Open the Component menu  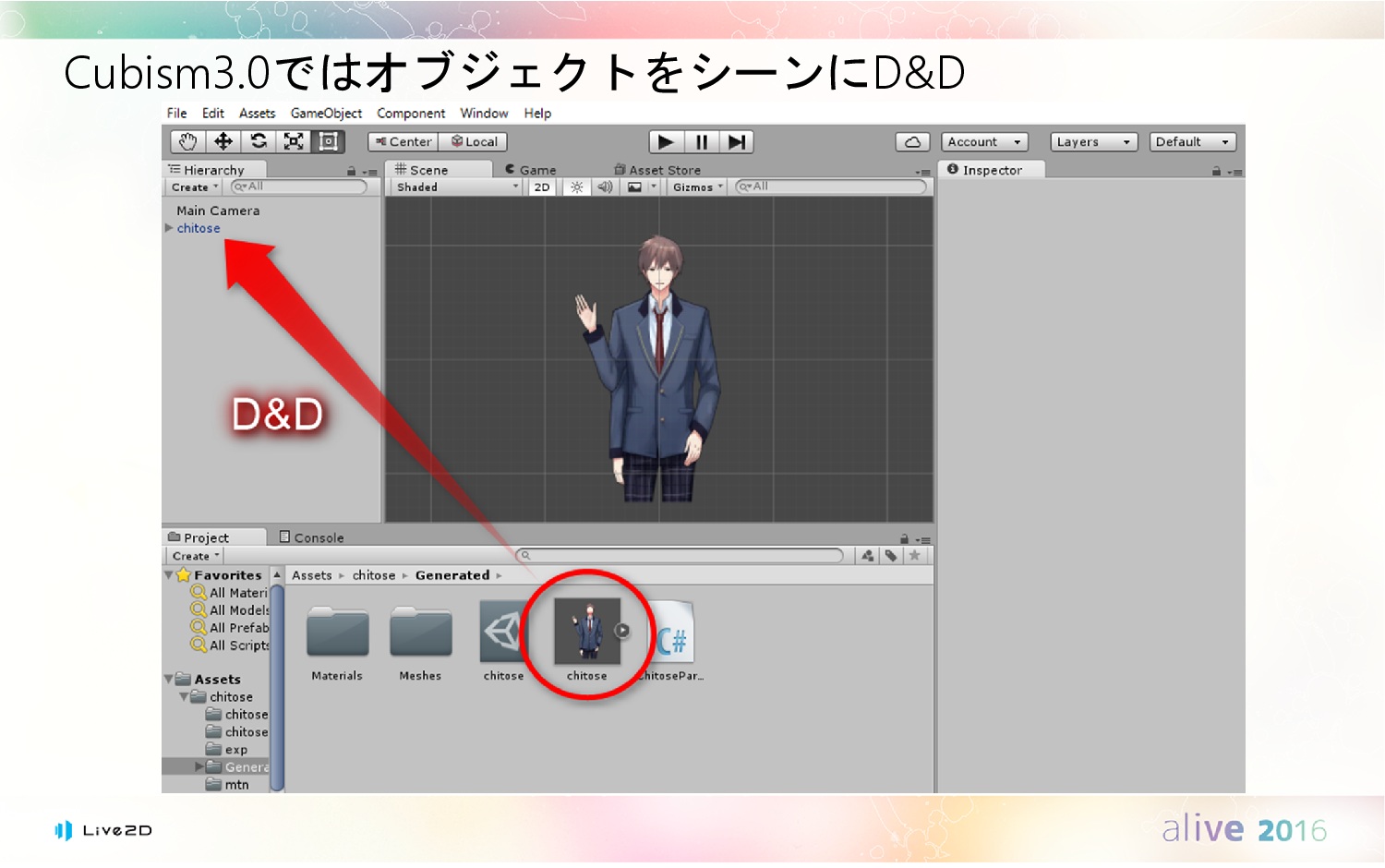click(x=411, y=114)
